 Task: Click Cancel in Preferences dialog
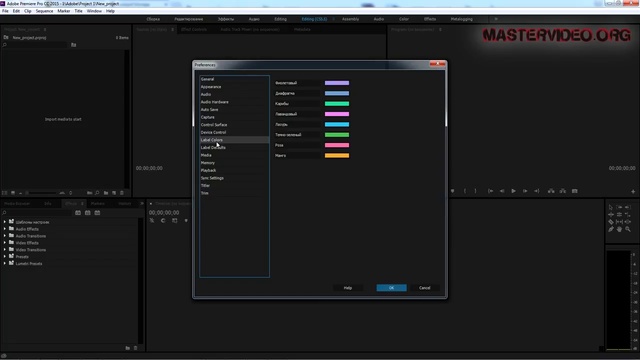click(424, 288)
